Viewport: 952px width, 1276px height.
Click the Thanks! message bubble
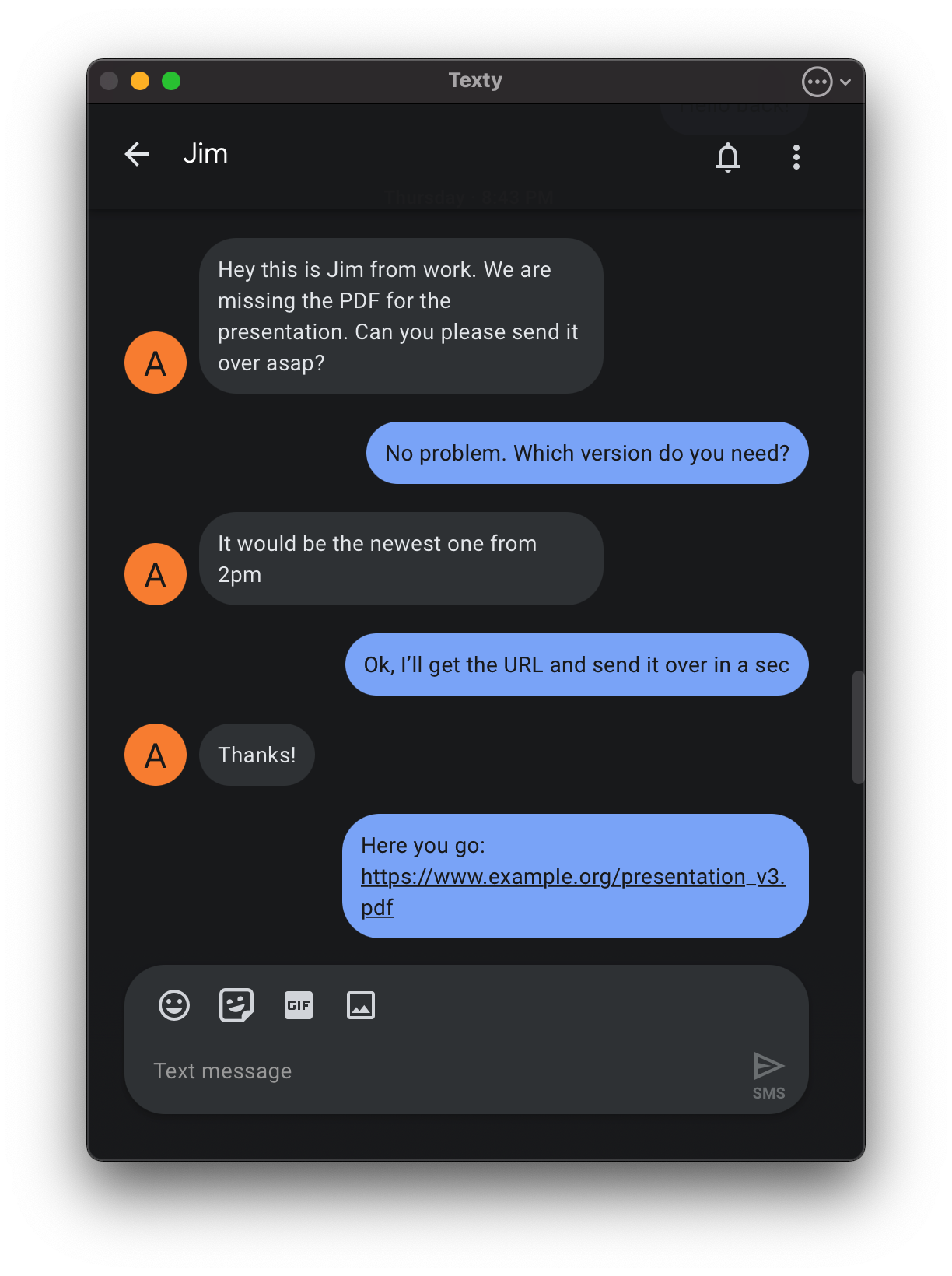(x=257, y=755)
